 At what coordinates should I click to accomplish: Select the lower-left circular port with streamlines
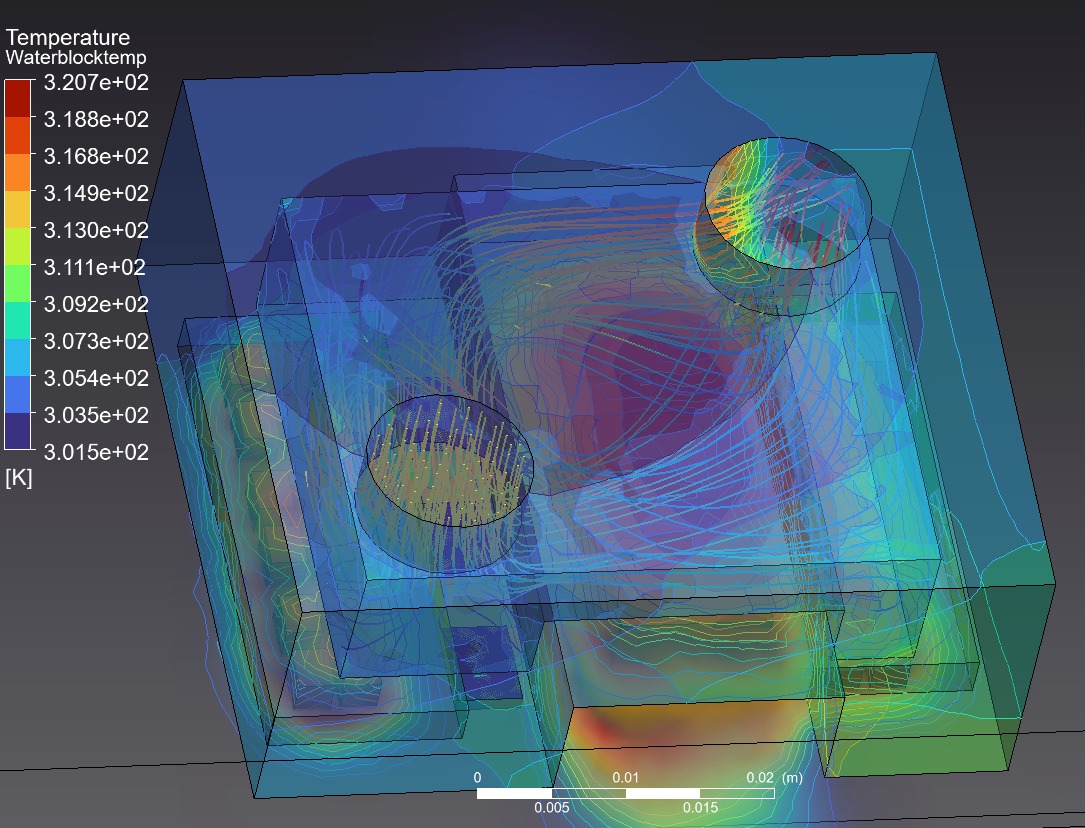(450, 461)
